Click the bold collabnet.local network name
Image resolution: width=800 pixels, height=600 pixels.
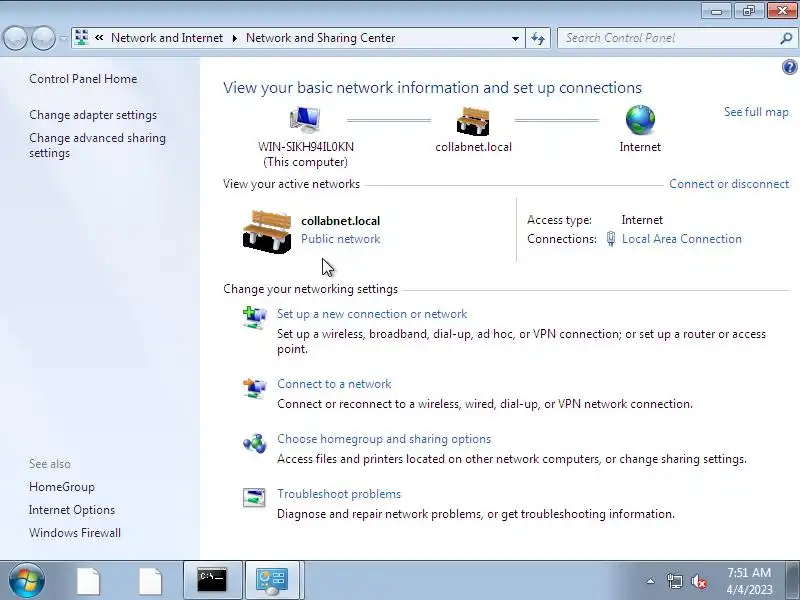tap(340, 221)
